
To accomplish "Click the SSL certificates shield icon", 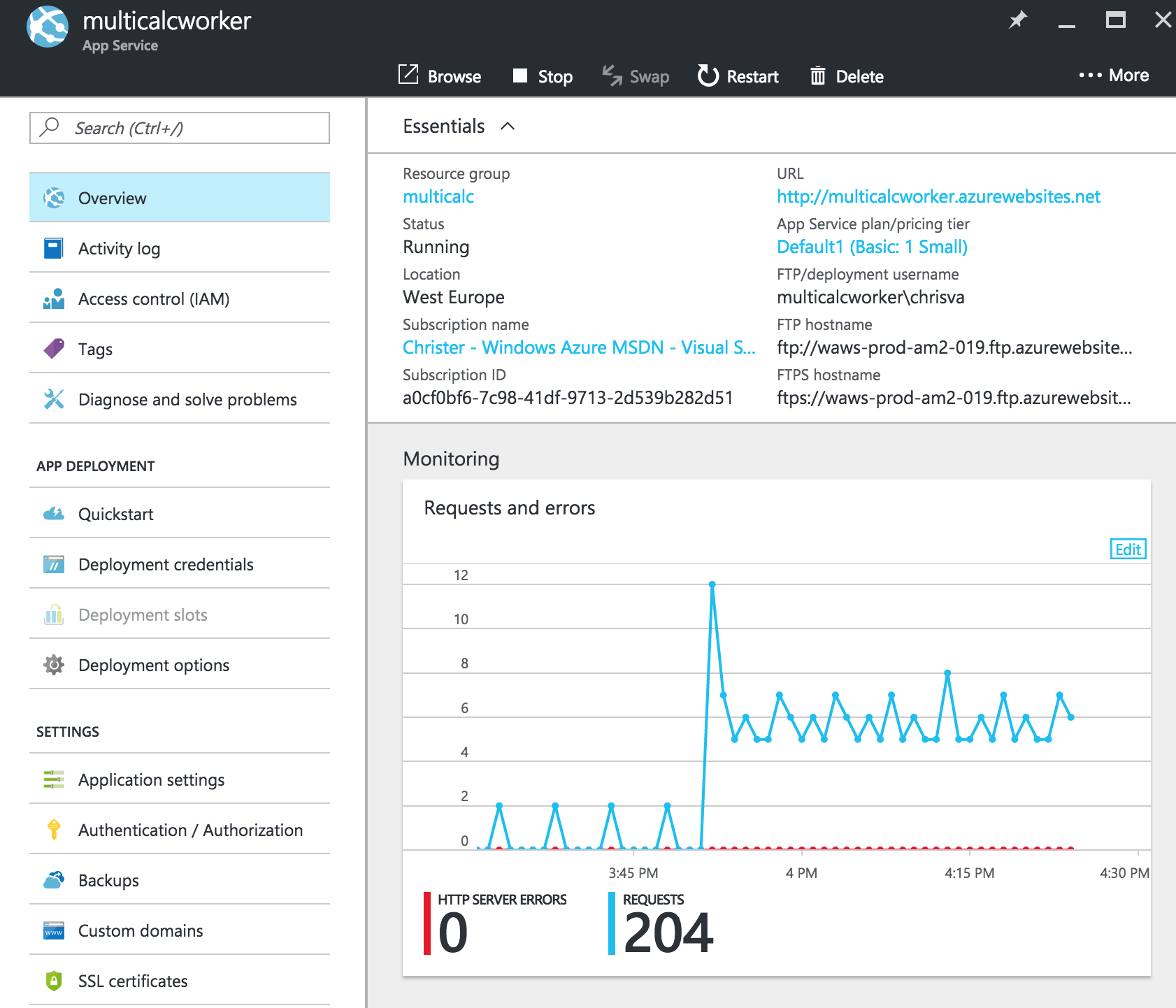I will [x=54, y=981].
